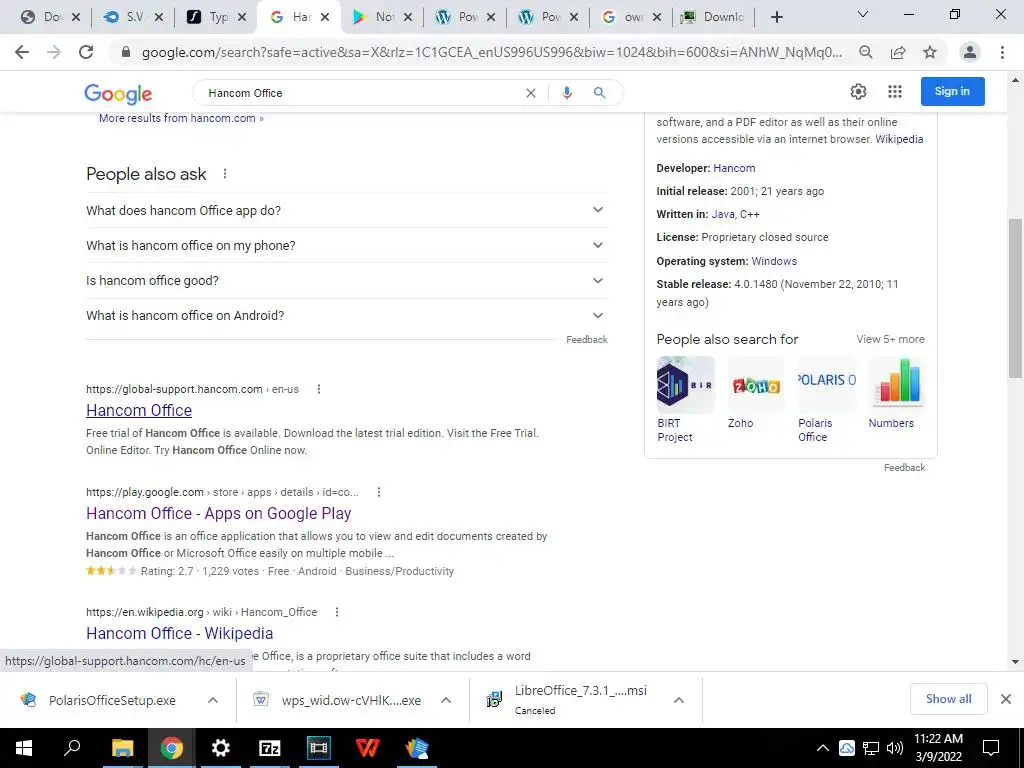Screen dimensions: 1024x768
Task: Open Windows Start menu
Action: pyautogui.click(x=23, y=748)
